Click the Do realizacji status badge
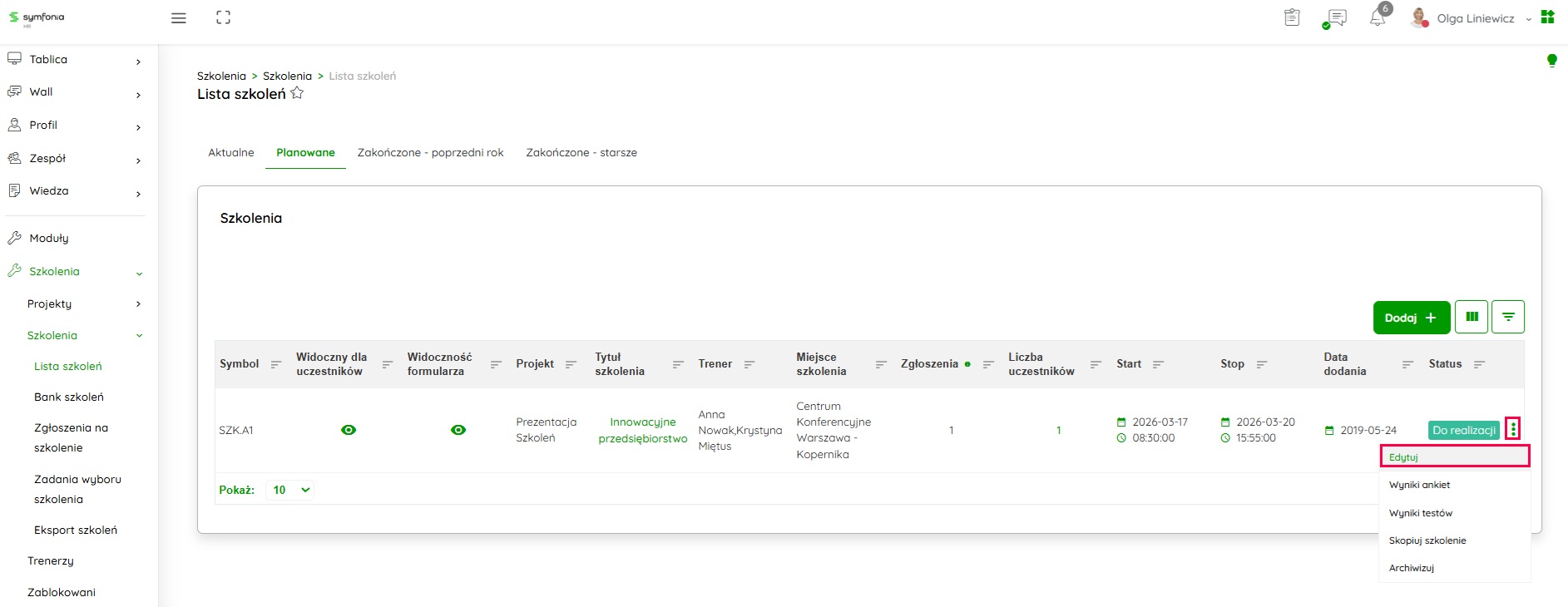The height and width of the screenshot is (607, 1568). coord(1463,430)
